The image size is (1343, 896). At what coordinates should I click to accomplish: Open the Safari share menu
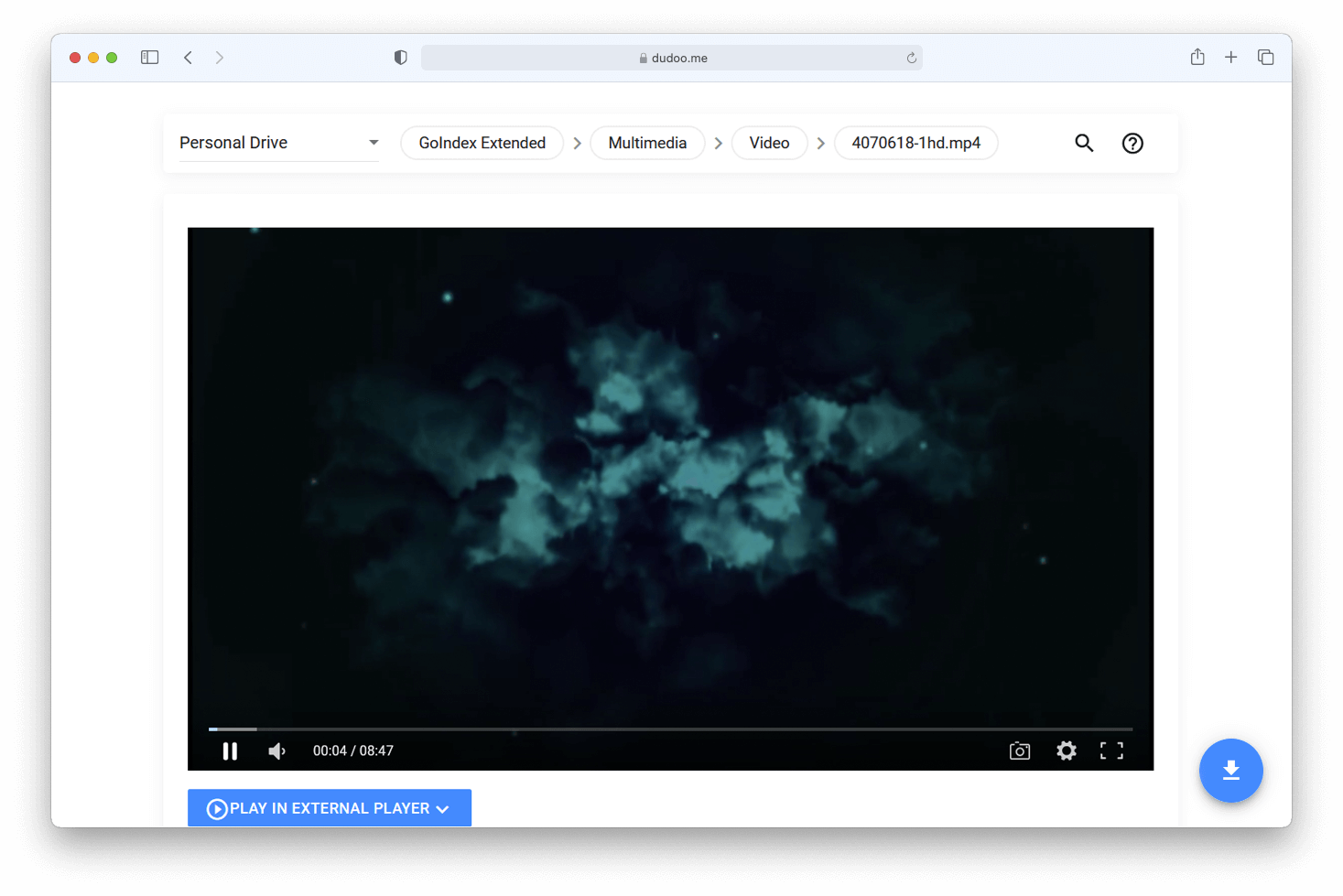coord(1197,57)
